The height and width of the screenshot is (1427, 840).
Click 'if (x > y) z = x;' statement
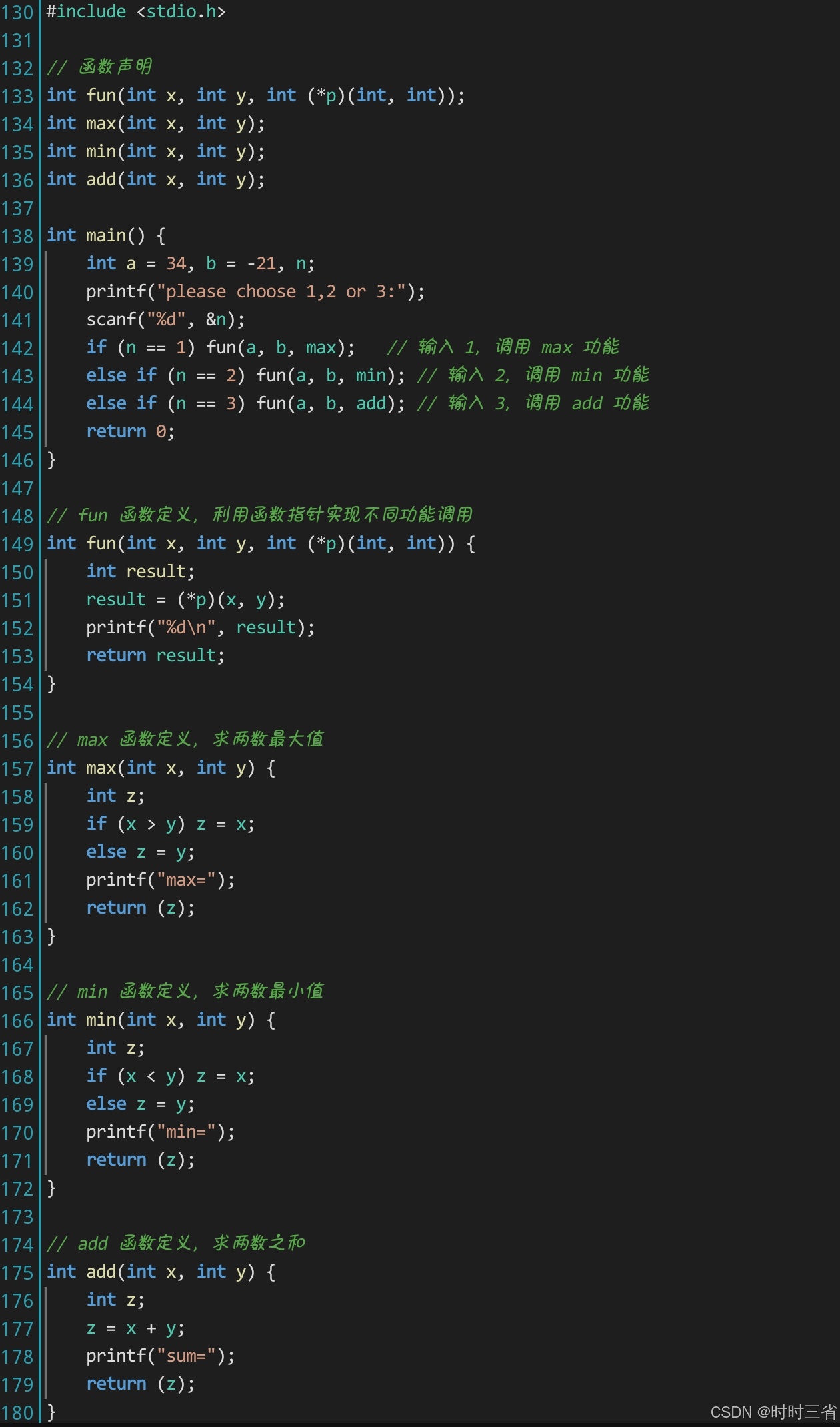pos(170,824)
